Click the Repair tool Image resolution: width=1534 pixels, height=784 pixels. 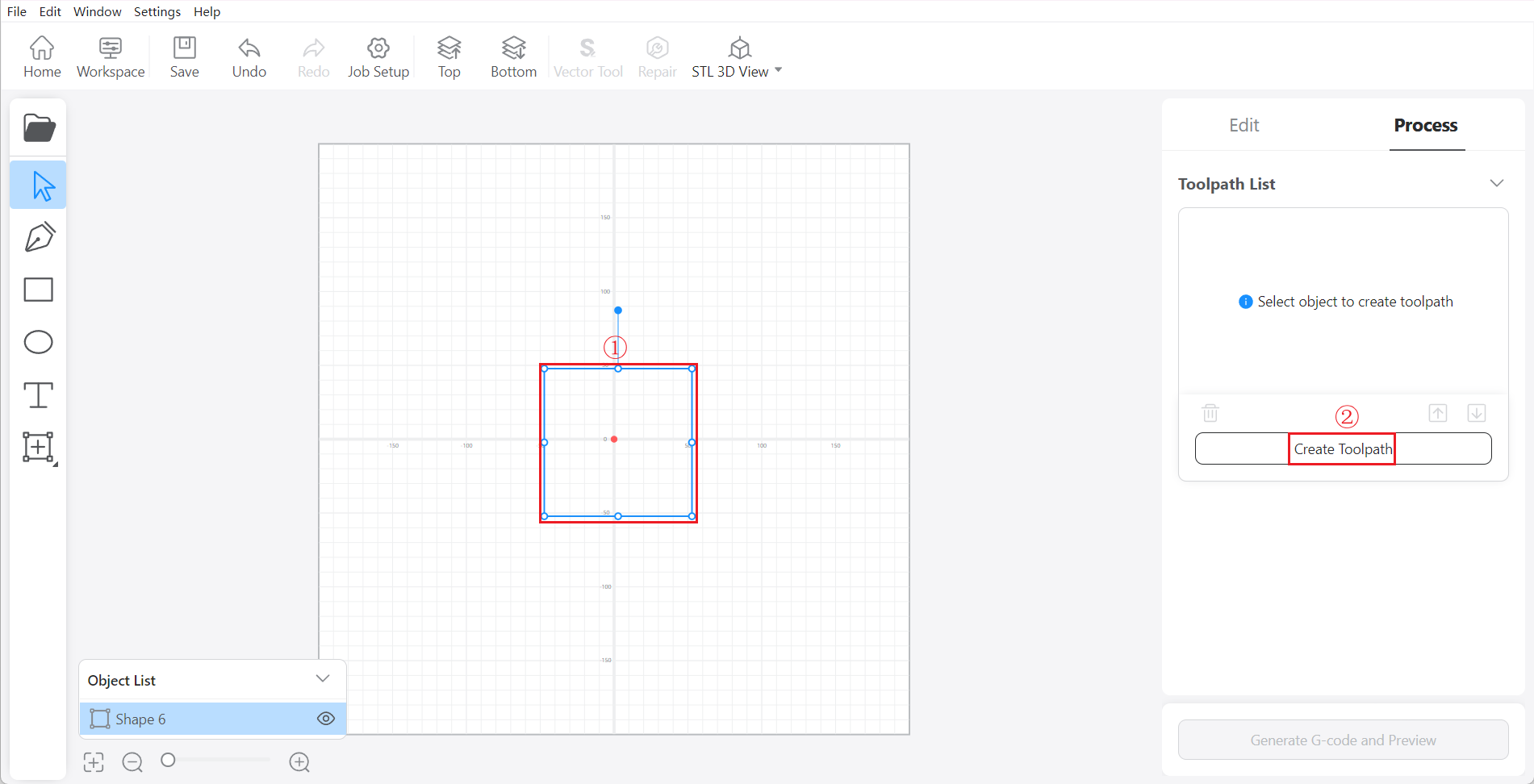pyautogui.click(x=657, y=57)
